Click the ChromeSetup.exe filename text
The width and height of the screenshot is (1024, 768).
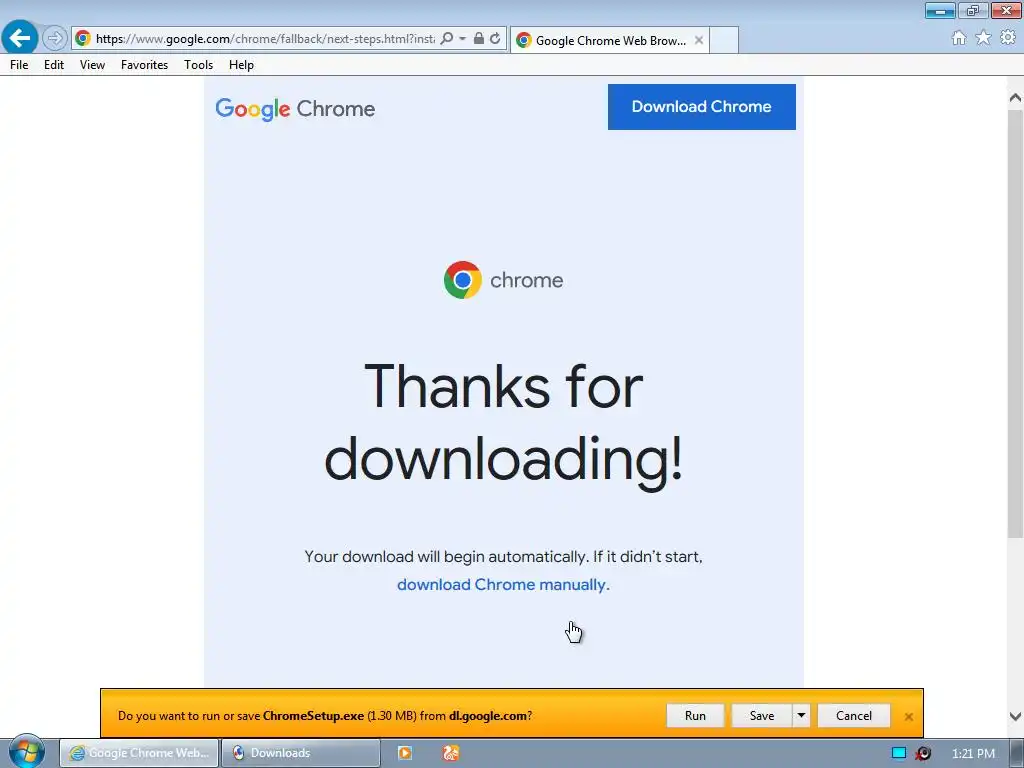[313, 716]
